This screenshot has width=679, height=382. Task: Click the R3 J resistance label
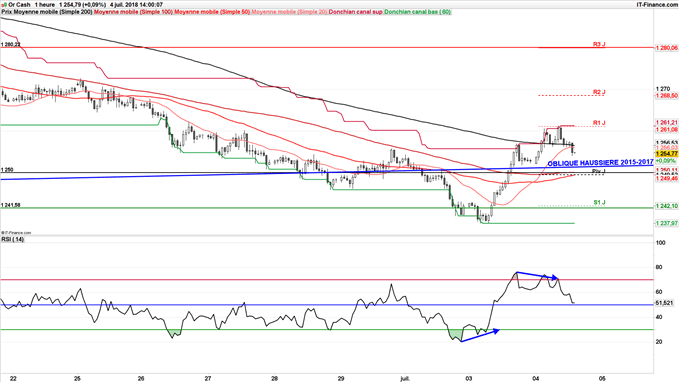[599, 44]
